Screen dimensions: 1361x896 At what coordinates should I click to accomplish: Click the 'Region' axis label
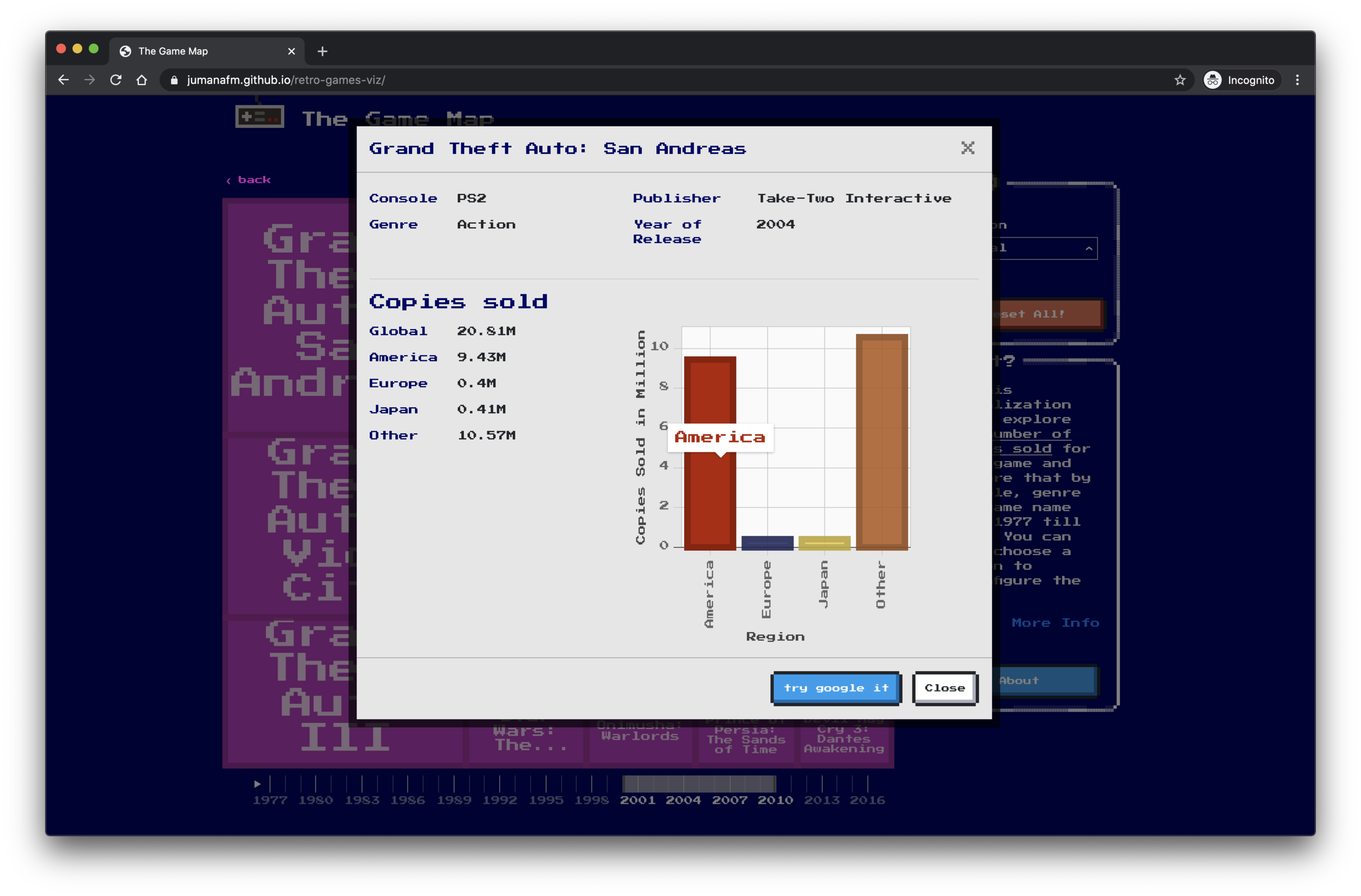(775, 636)
